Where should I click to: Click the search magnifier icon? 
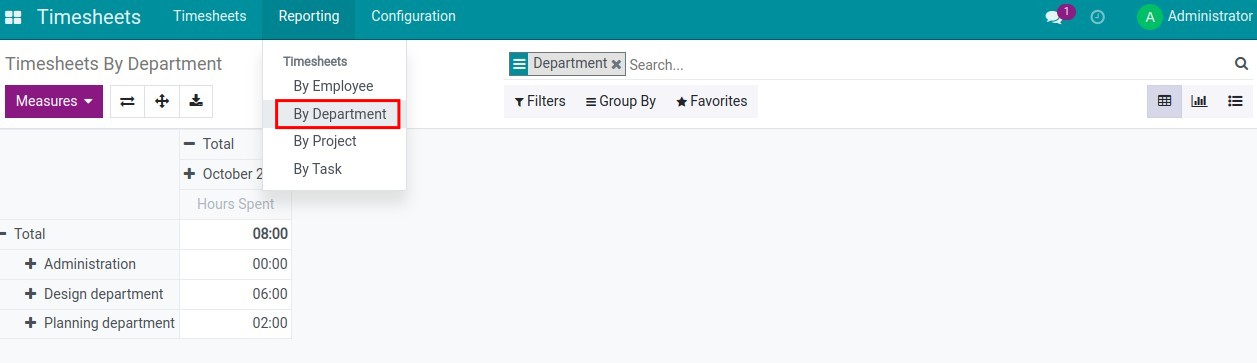pyautogui.click(x=1241, y=64)
